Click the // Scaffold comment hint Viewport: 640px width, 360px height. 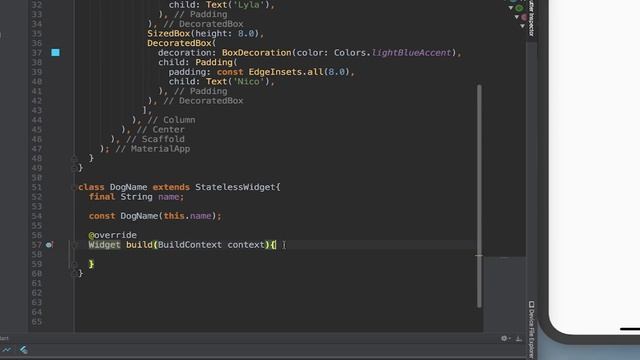pyautogui.click(x=156, y=139)
